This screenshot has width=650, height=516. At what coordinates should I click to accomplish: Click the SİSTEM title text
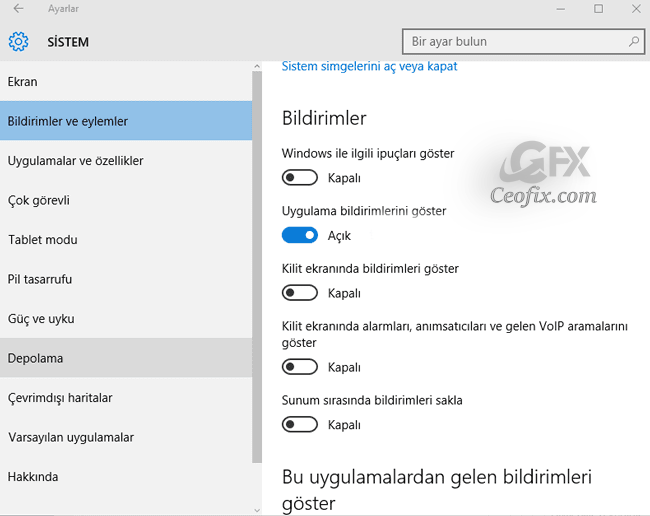click(x=68, y=42)
